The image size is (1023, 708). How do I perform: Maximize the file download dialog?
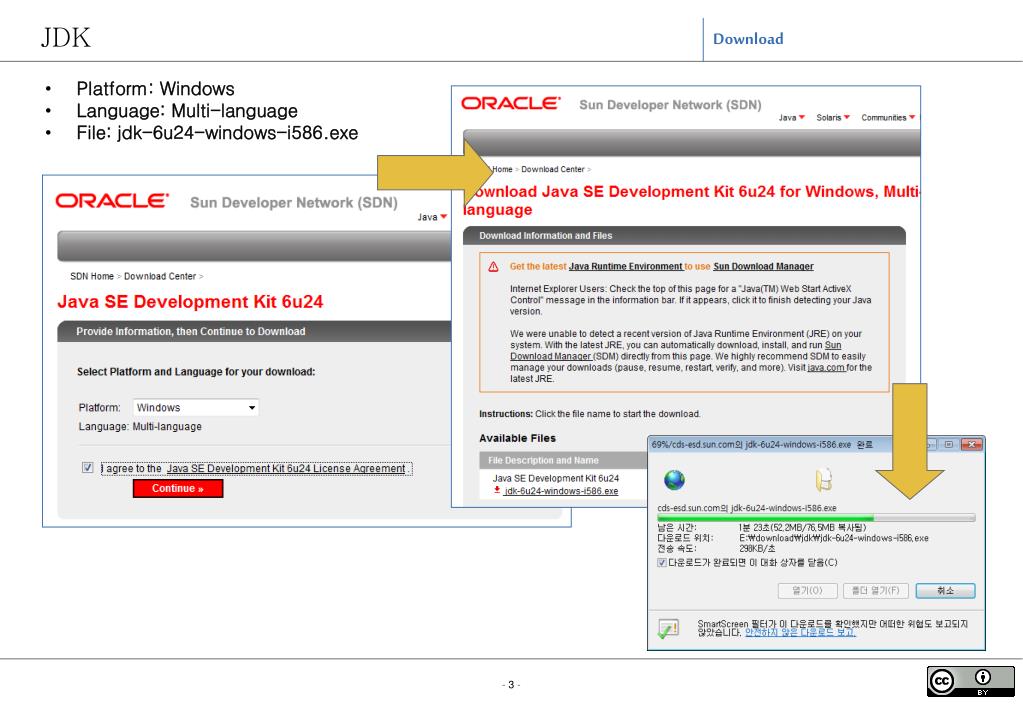tap(949, 444)
